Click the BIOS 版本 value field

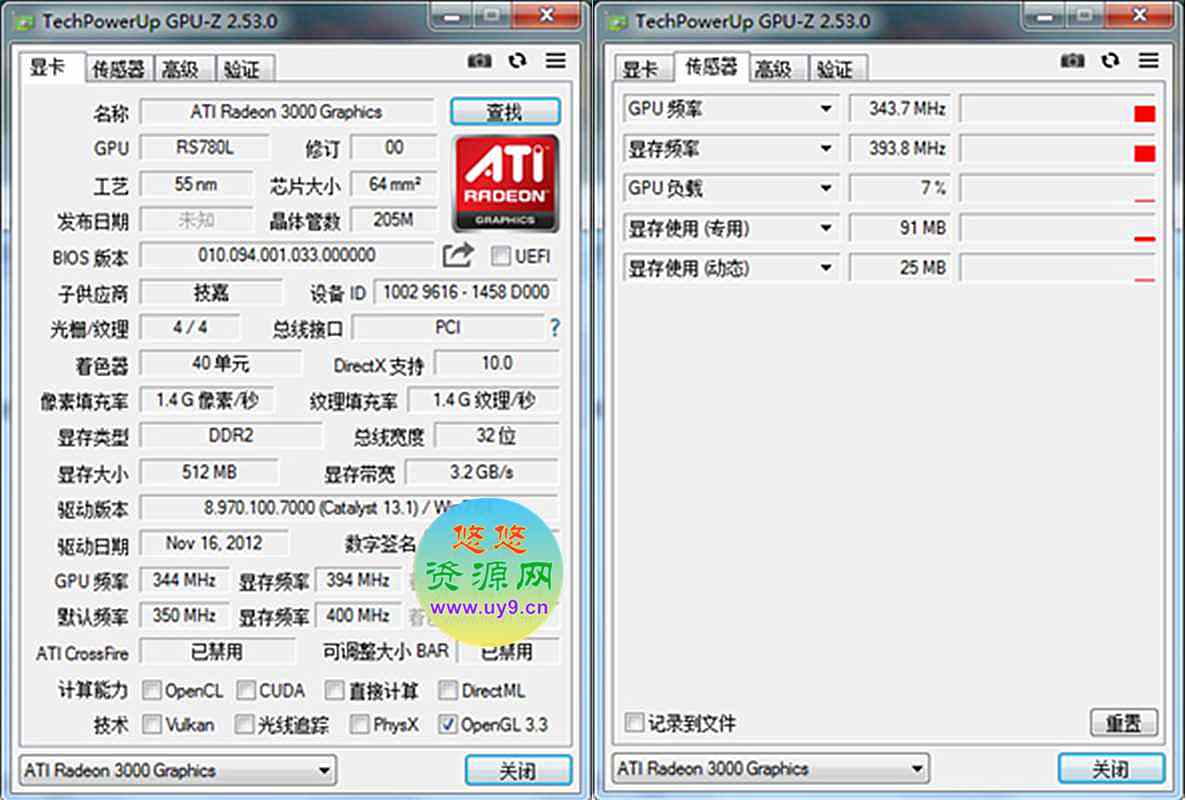click(x=287, y=256)
